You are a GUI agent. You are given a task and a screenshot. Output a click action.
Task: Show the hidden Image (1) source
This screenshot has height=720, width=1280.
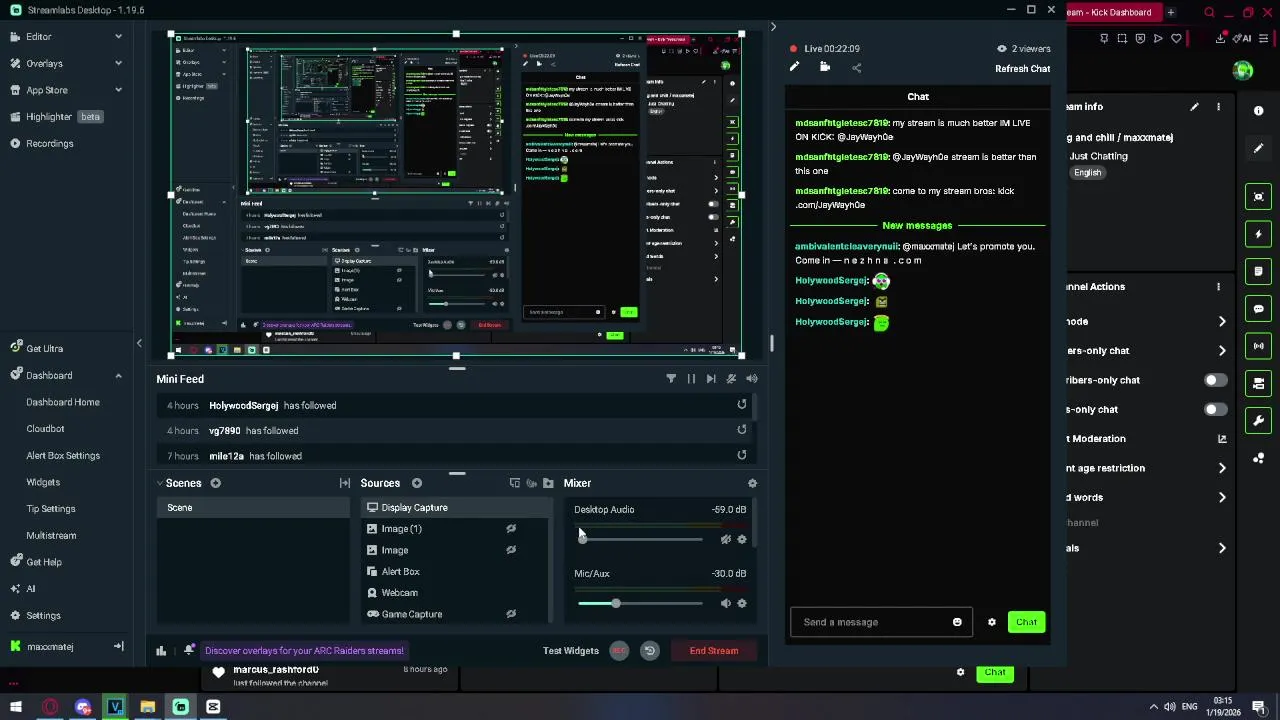tap(511, 529)
